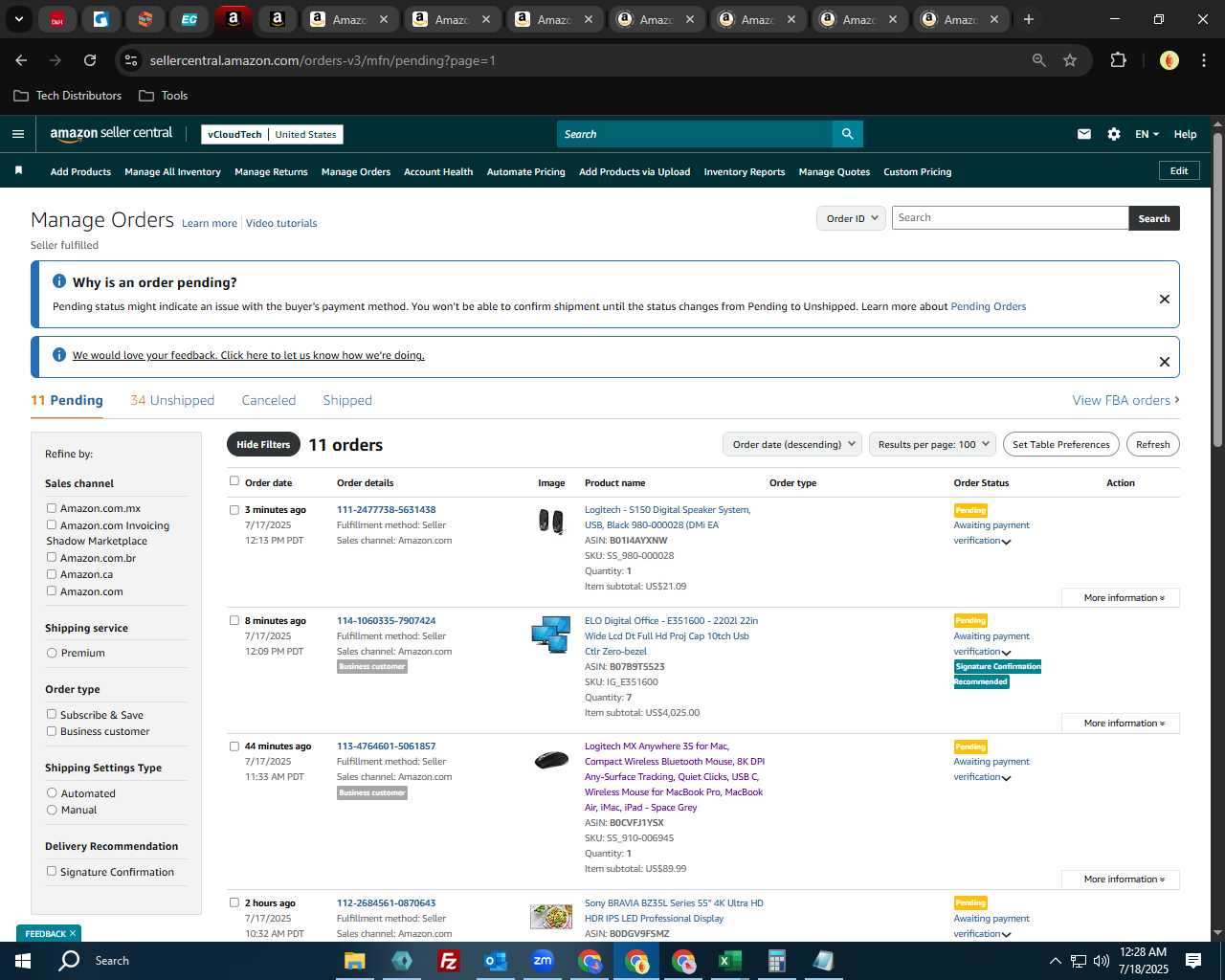The height and width of the screenshot is (980, 1225).
Task: Click the Windows Start button
Action: coord(23,961)
